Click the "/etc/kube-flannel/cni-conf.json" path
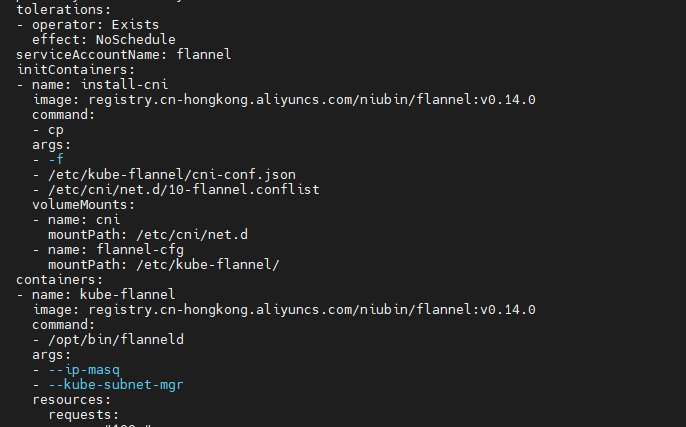The width and height of the screenshot is (686, 427). tap(172, 174)
